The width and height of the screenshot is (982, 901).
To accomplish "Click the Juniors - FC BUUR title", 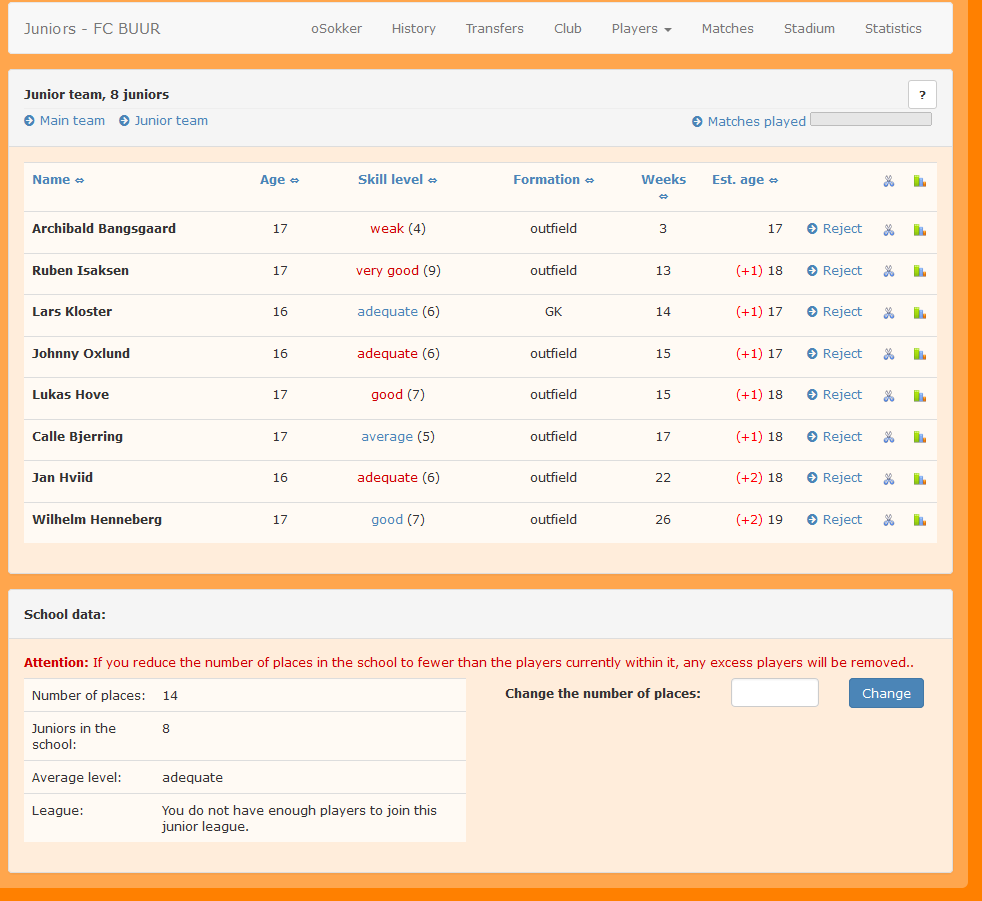I will point(92,29).
